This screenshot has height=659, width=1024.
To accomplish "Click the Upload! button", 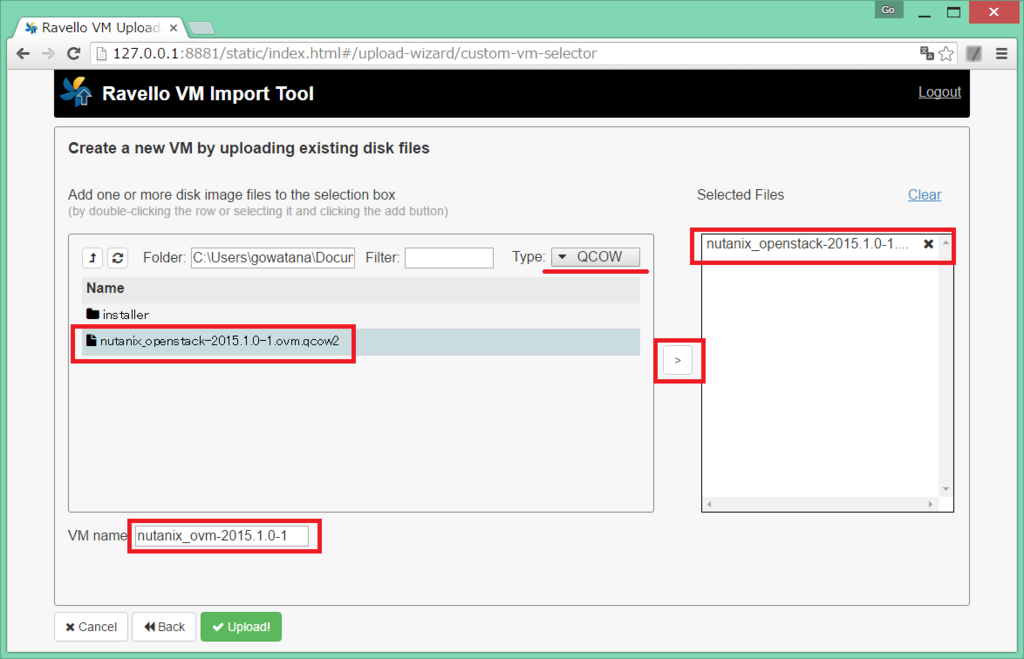I will [241, 627].
